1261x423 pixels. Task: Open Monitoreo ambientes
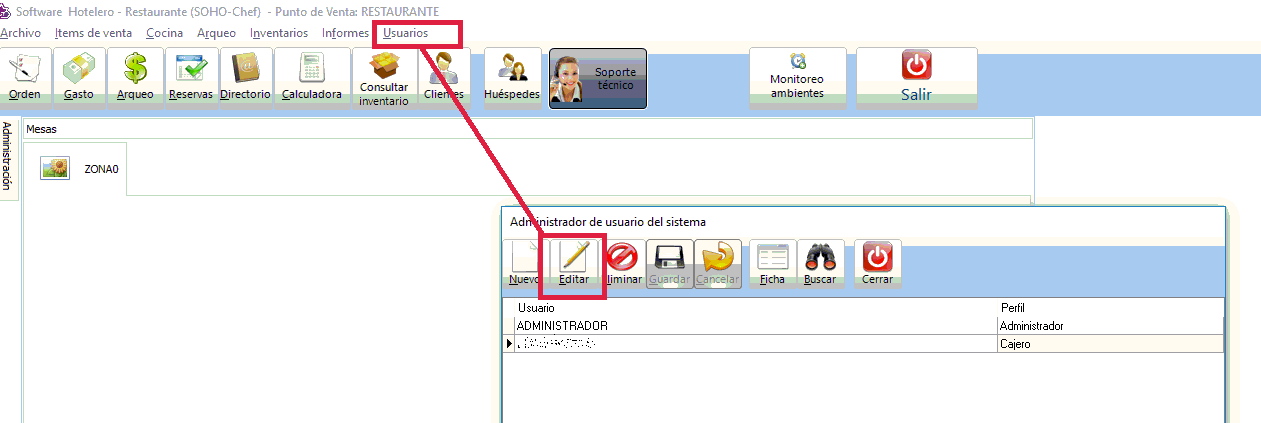797,78
